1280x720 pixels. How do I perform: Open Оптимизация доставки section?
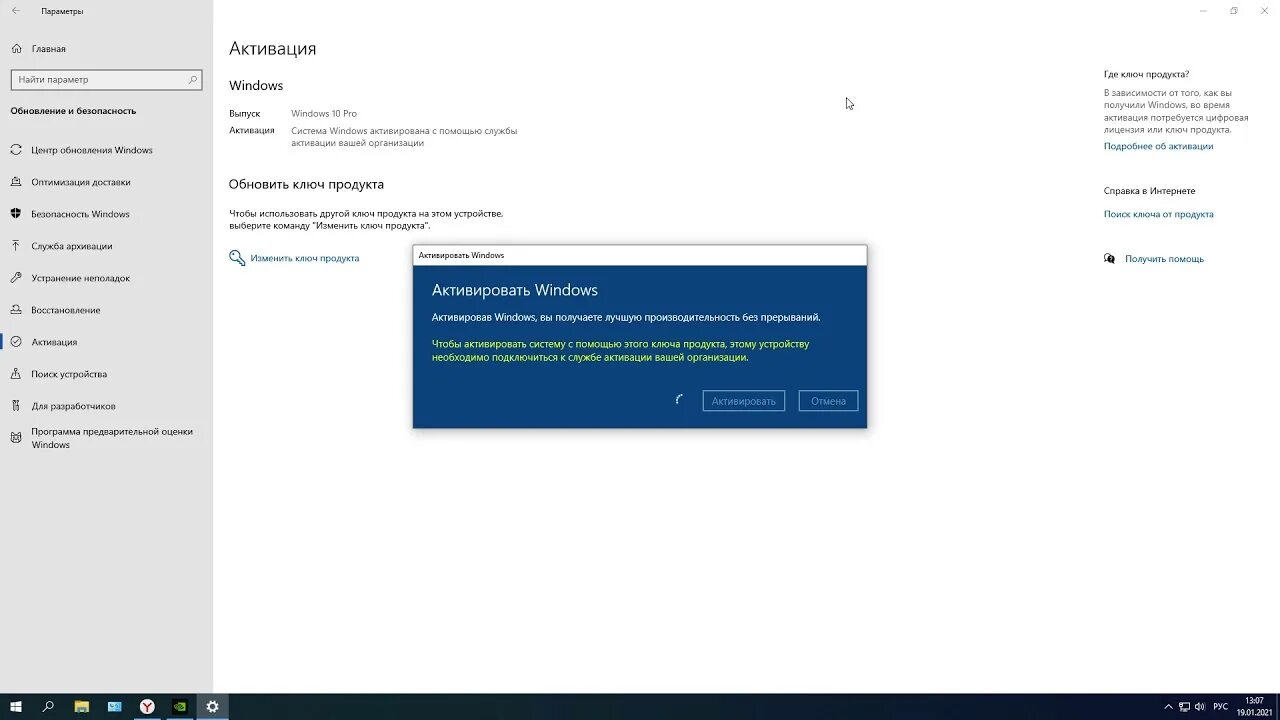coord(81,182)
